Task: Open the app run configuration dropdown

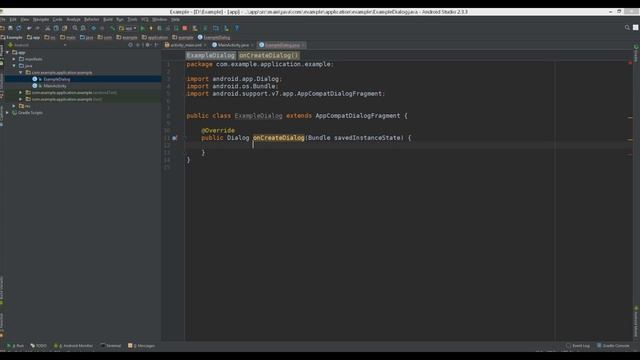Action: 128,28
